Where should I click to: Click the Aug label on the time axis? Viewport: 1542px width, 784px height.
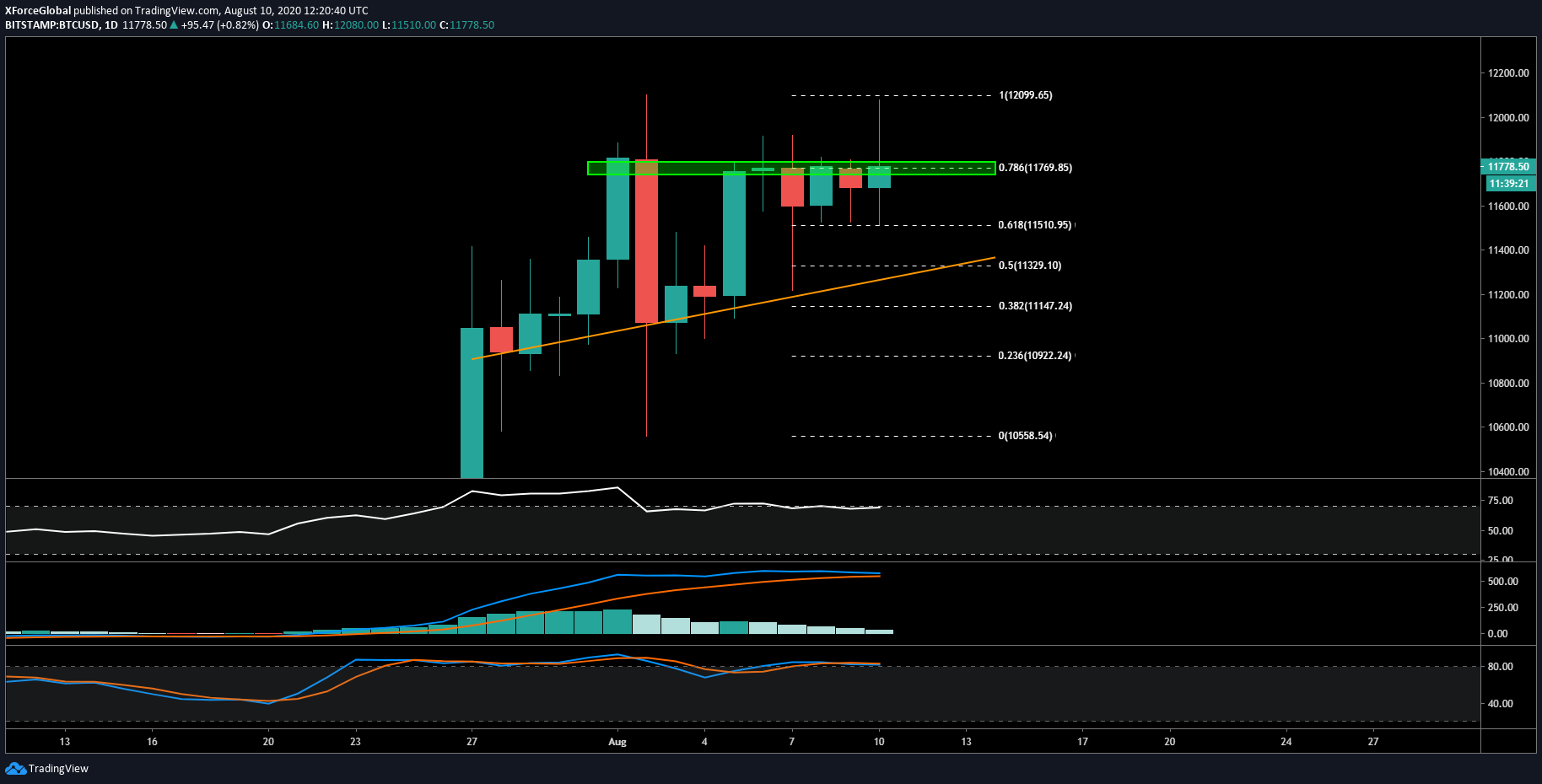(x=617, y=742)
